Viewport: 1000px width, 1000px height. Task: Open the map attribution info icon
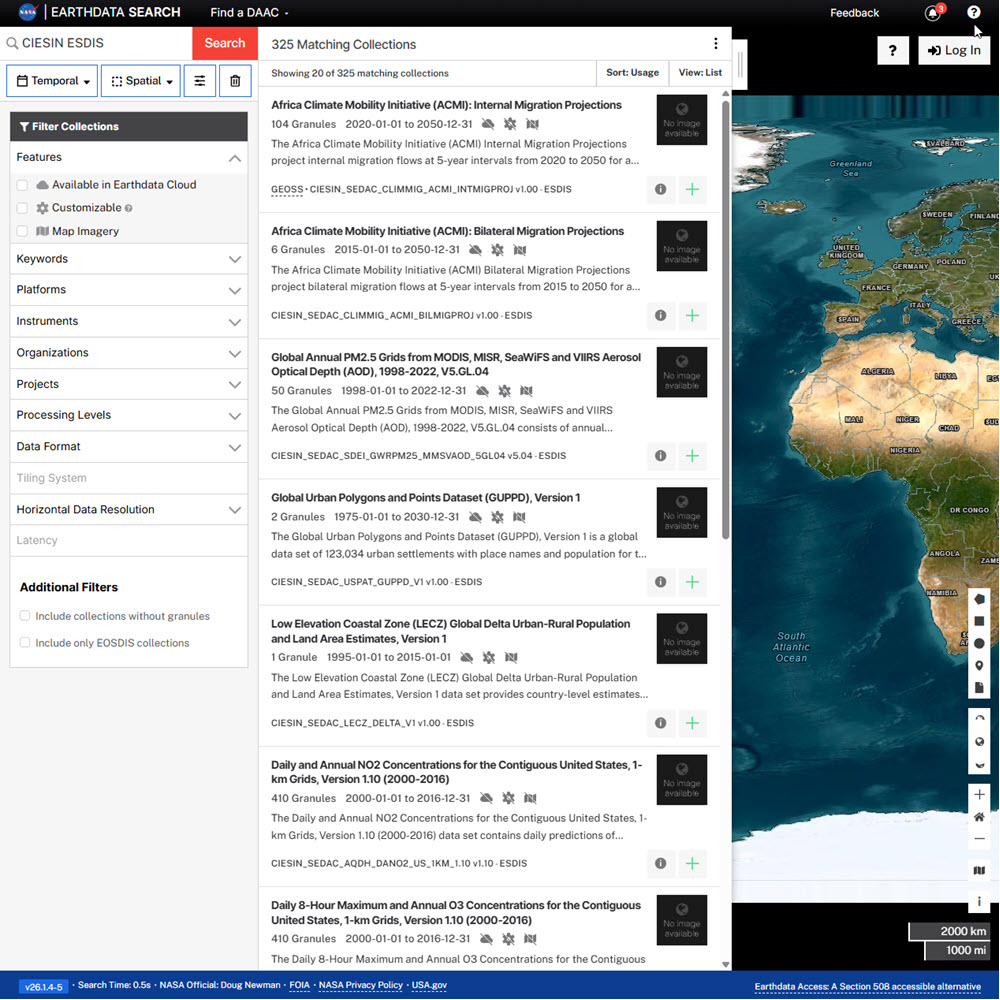979,901
